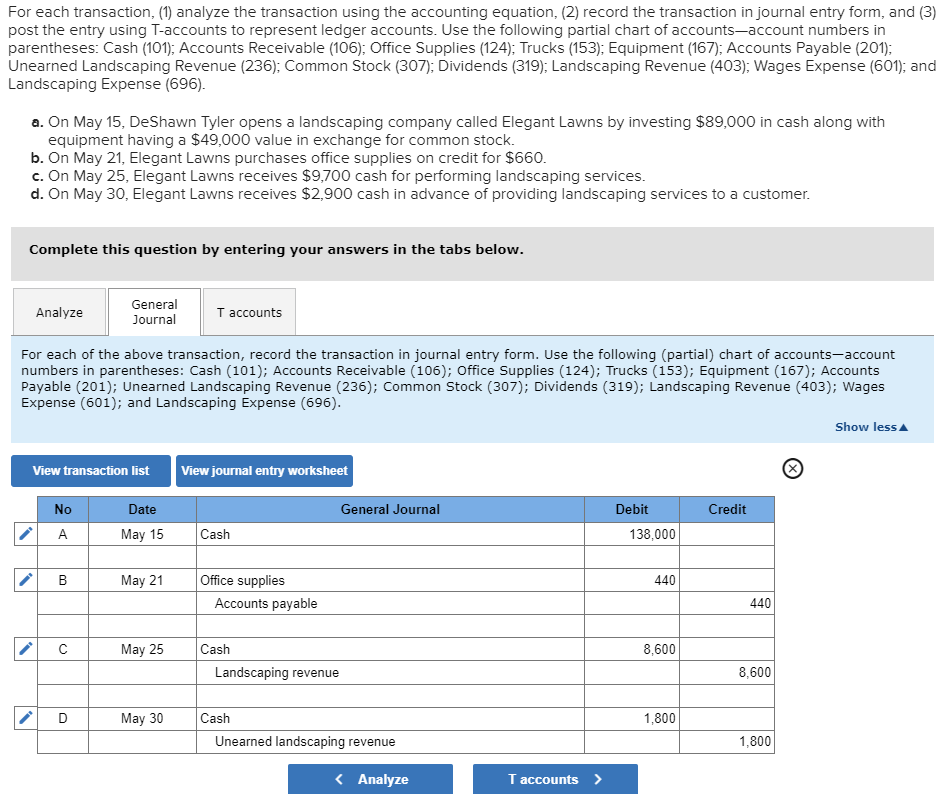Switch to the T accounts tab
The image size is (949, 794).
[x=249, y=311]
